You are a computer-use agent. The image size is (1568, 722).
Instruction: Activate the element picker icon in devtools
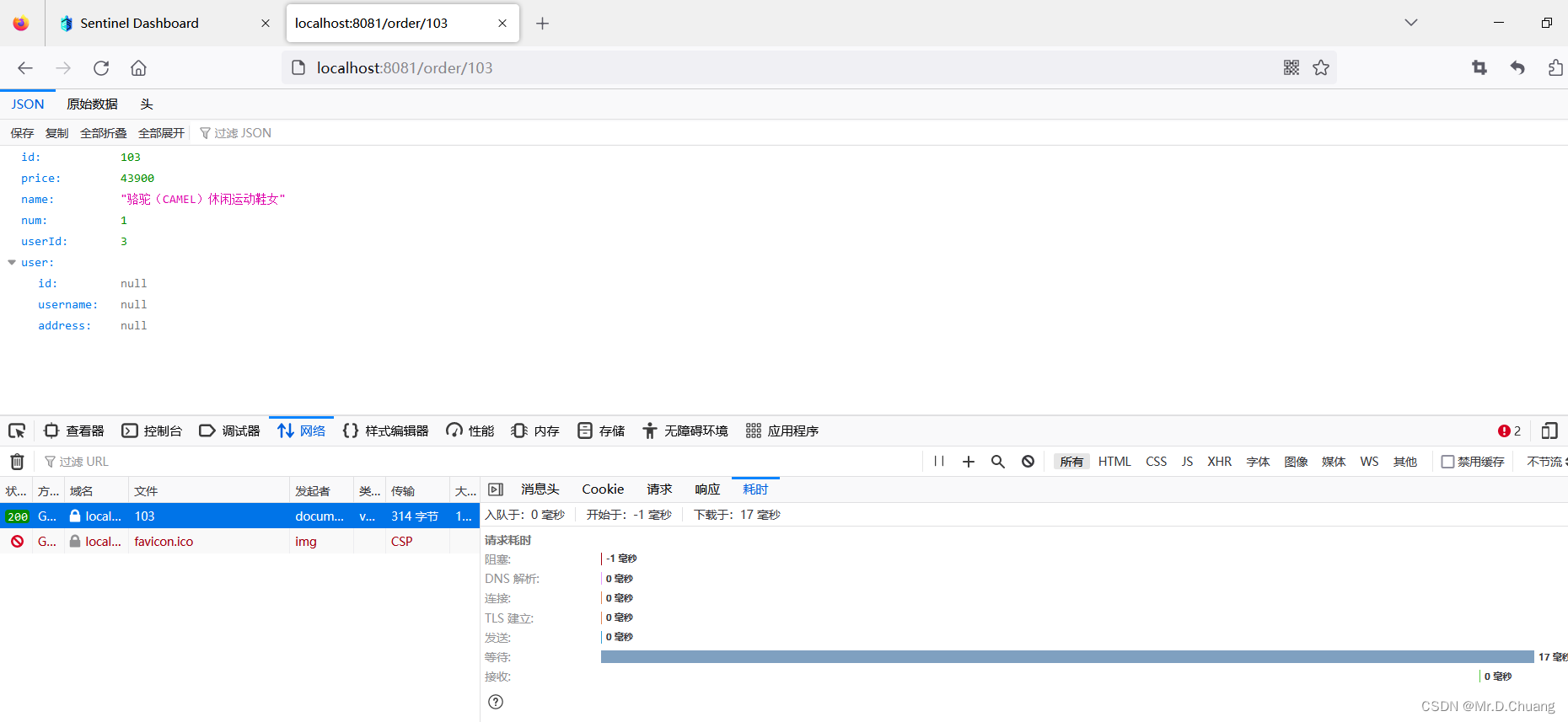(17, 431)
